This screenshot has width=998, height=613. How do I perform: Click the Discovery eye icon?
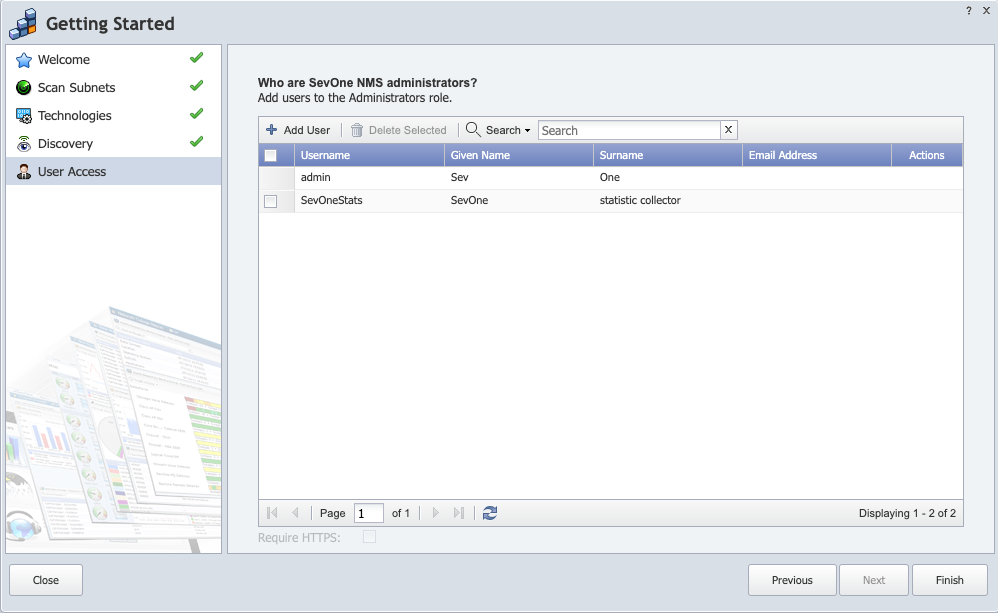click(24, 144)
